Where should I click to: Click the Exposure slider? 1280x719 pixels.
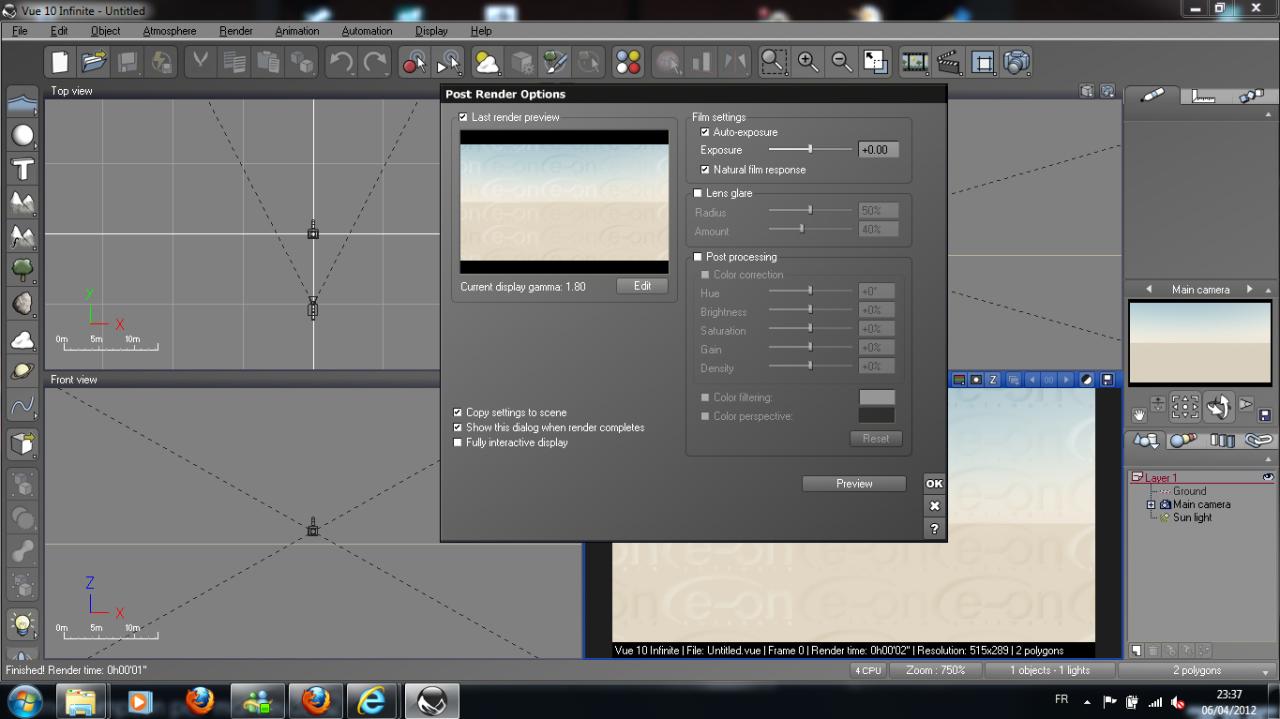[810, 150]
